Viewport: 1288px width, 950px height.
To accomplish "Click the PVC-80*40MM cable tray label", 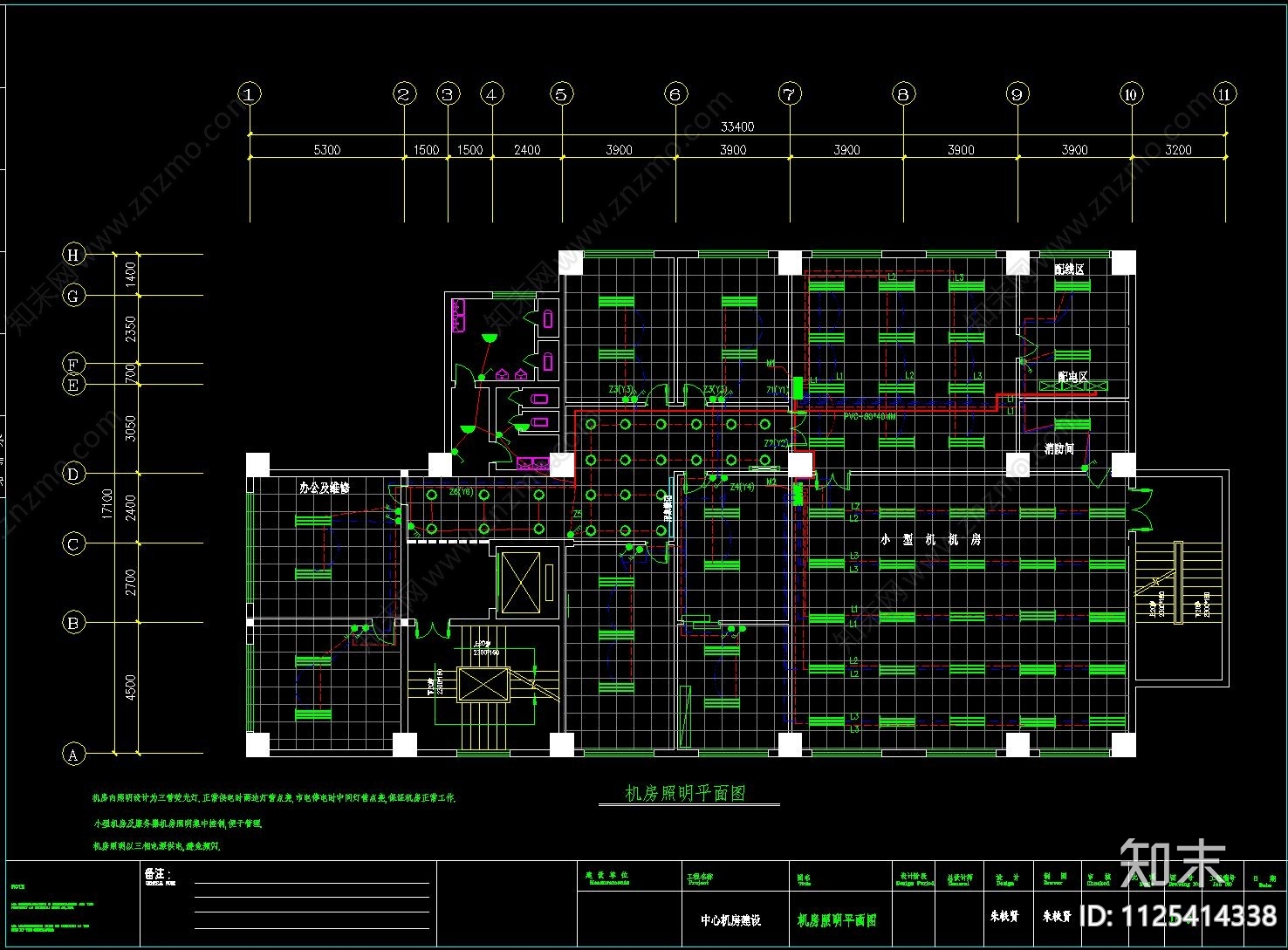I will (x=870, y=417).
